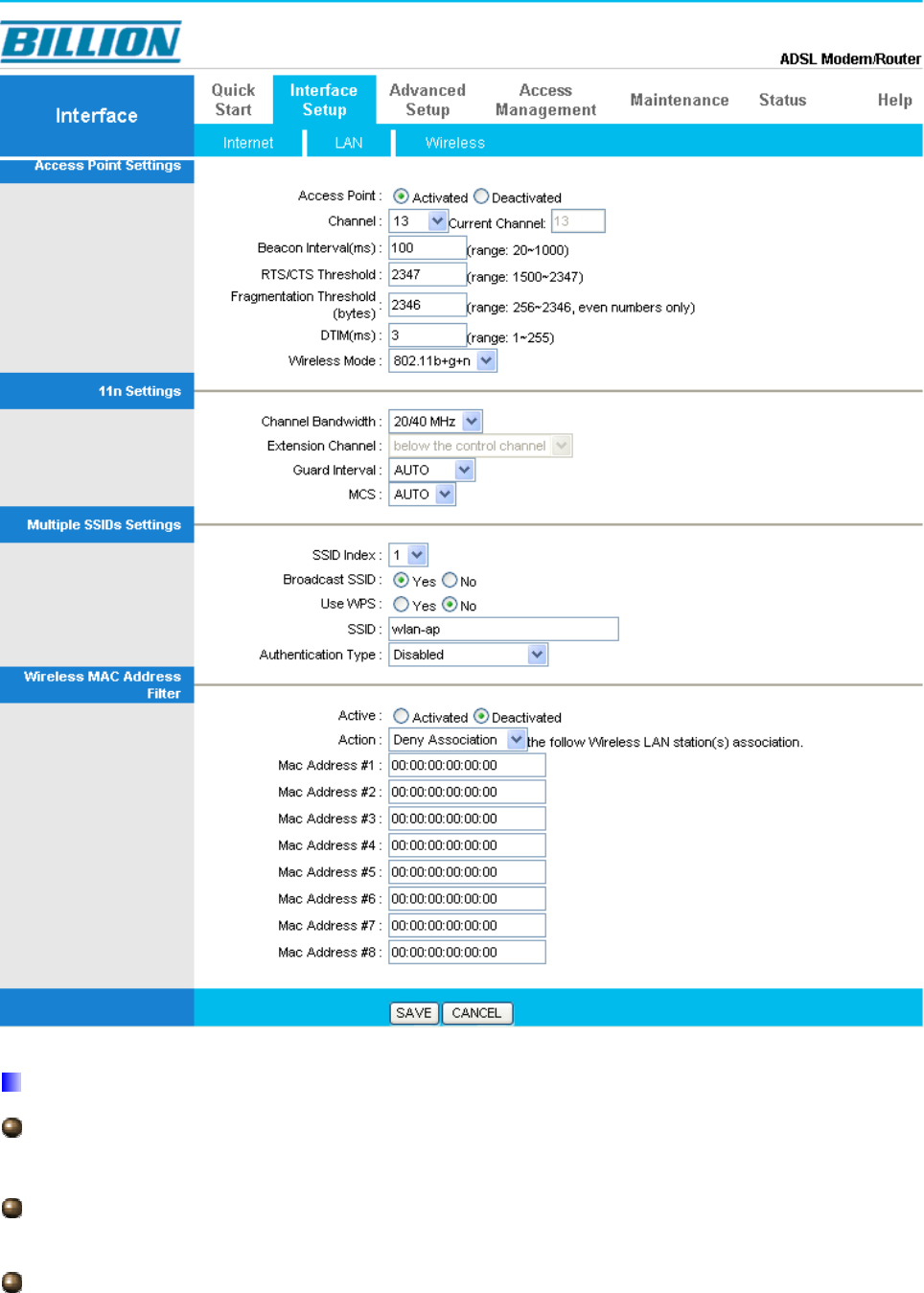Open the Deny Association action dropdown
This screenshot has width=924, height=1293.
click(457, 740)
